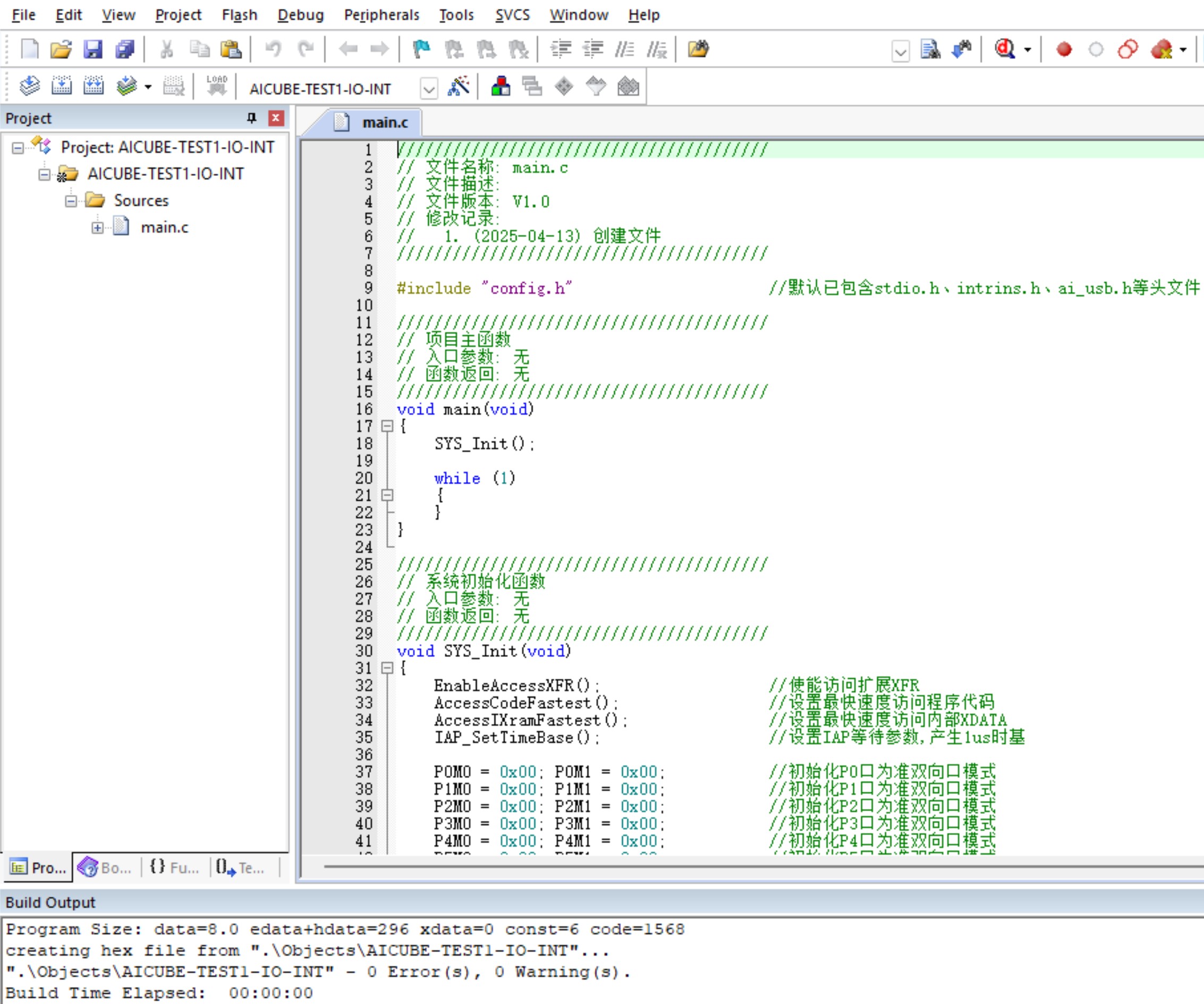Open Manage Project Items colored blocks icon
The image size is (1204, 1004).
[501, 87]
